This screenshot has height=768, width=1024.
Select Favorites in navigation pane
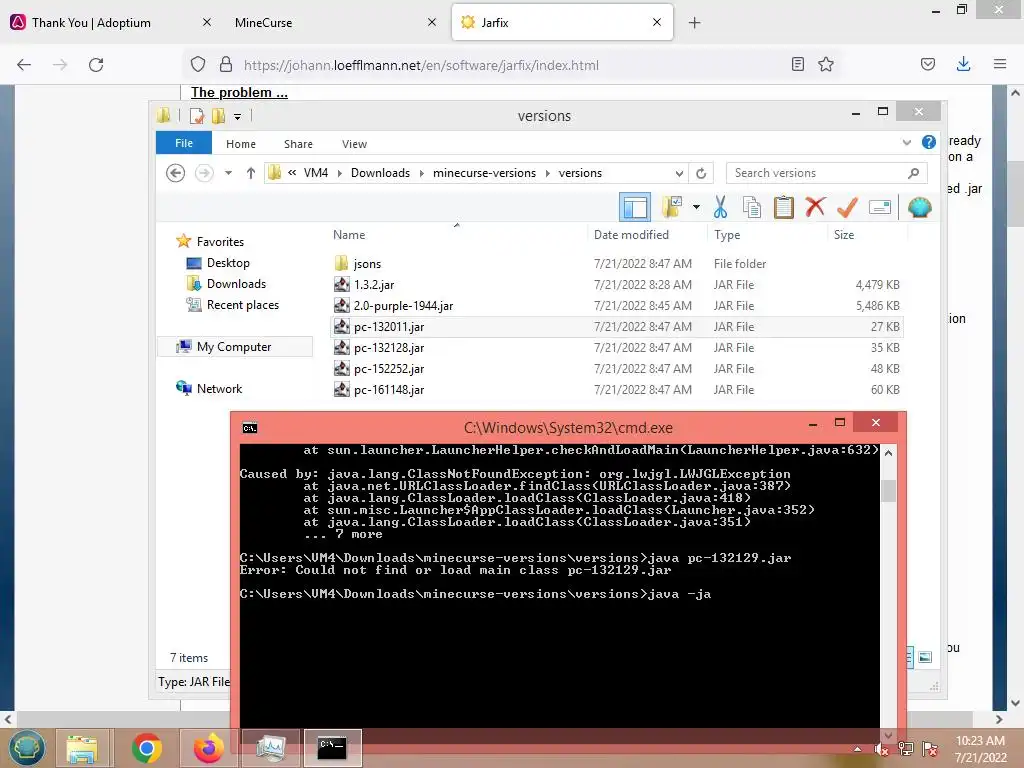pos(220,242)
